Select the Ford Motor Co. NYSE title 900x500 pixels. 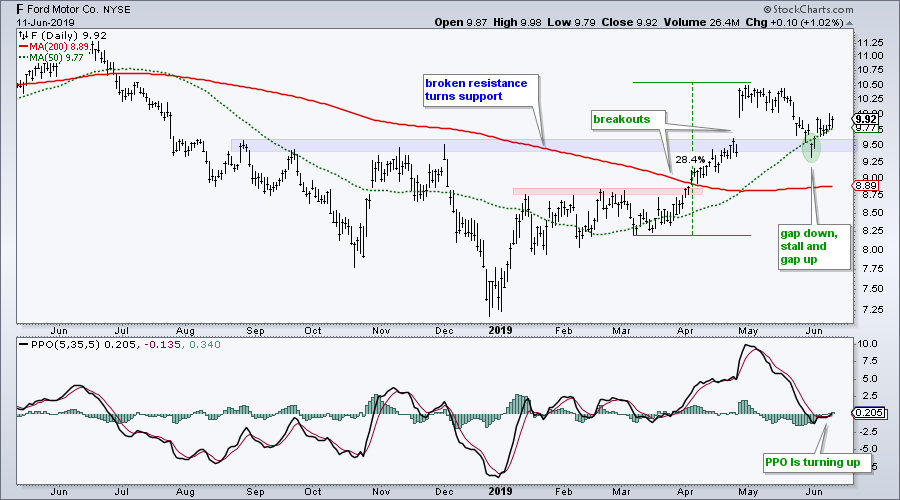[x=73, y=9]
